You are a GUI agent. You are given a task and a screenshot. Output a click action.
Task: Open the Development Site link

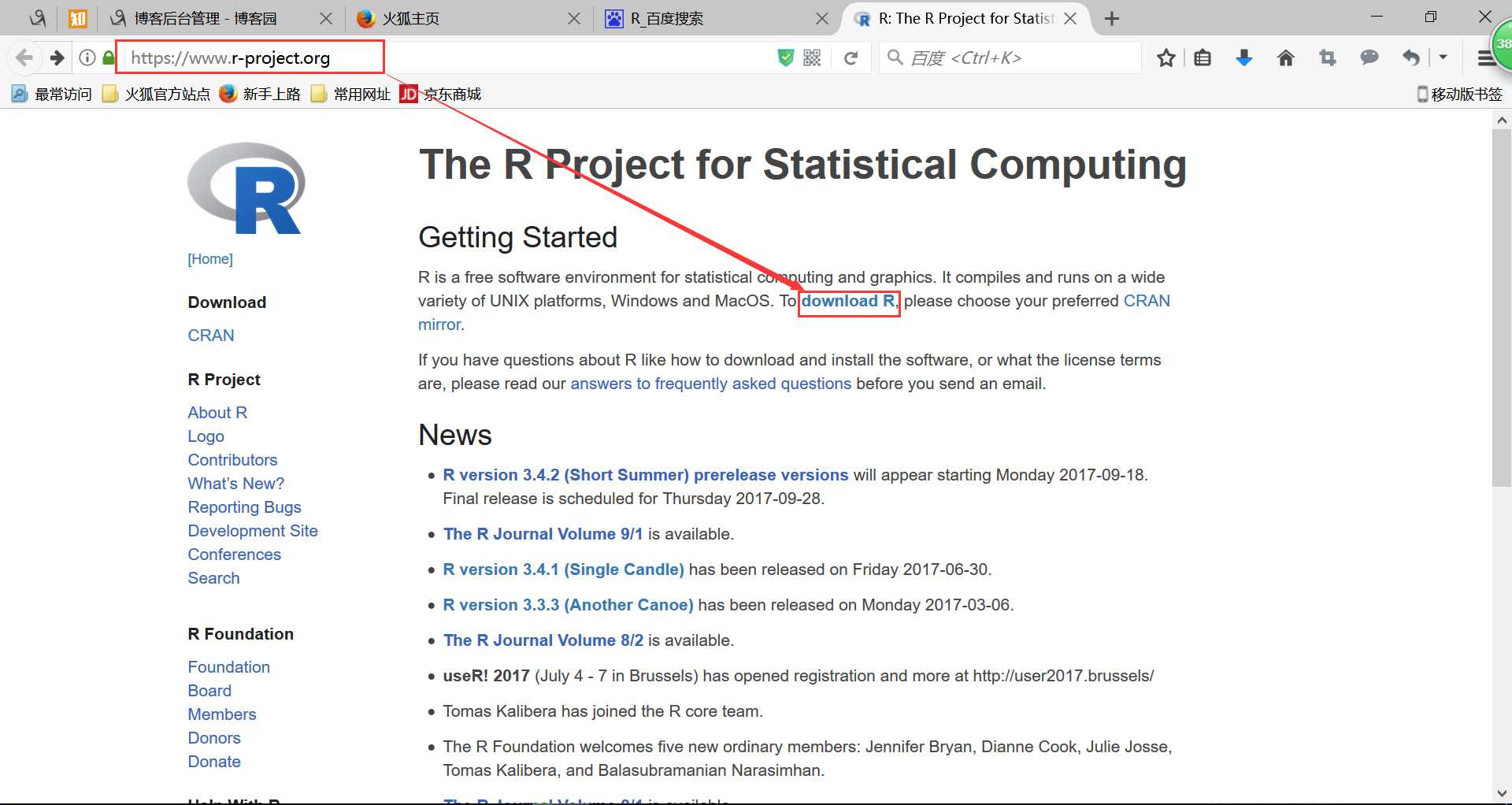coord(253,531)
